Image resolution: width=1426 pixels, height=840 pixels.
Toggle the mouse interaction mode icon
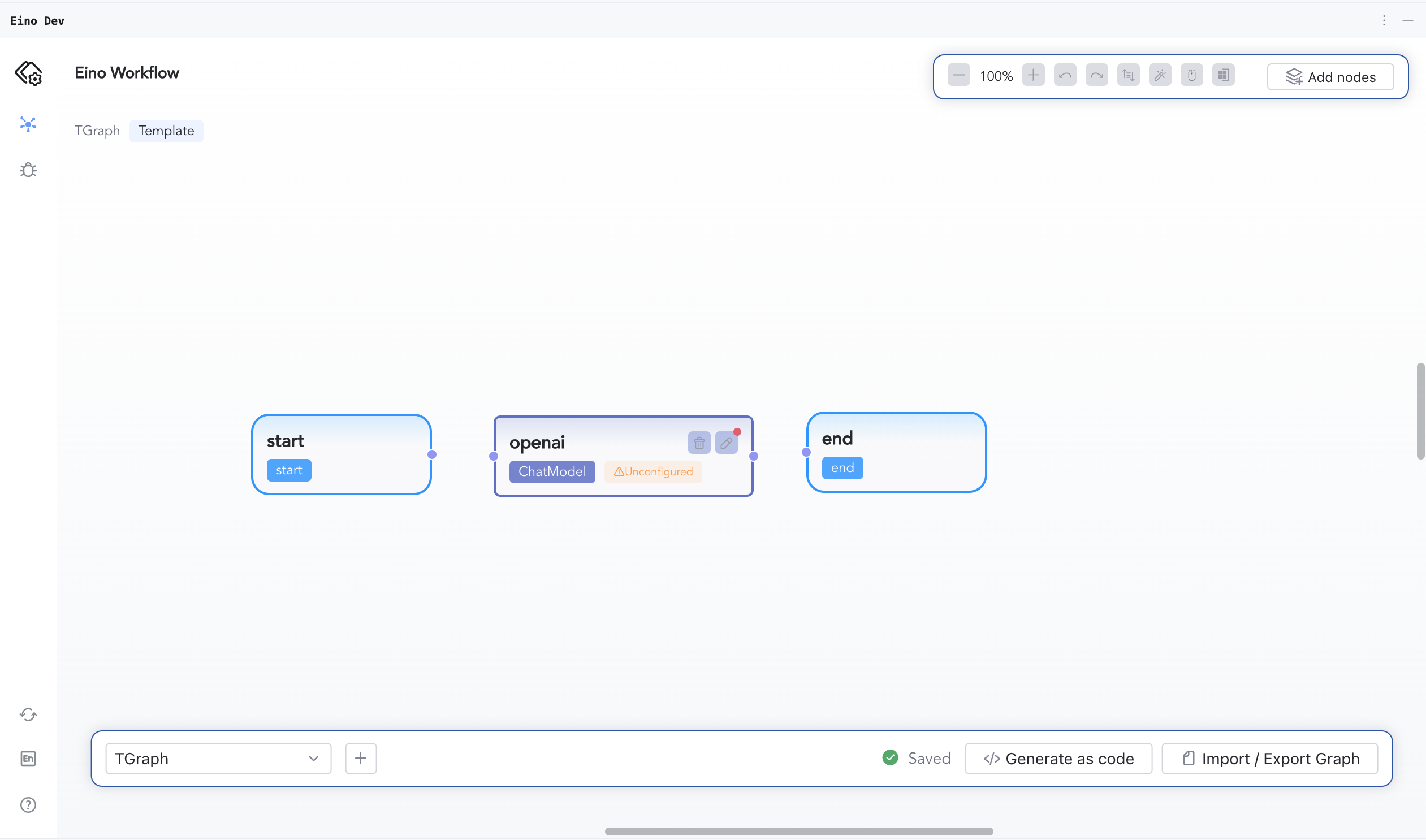(x=1192, y=75)
